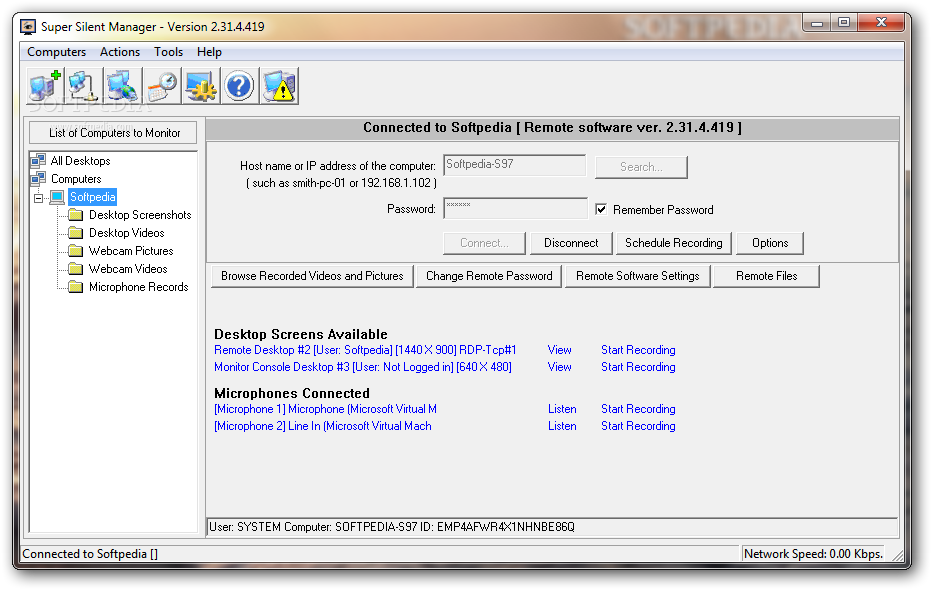The height and width of the screenshot is (590, 932).
Task: Click the Password input field
Action: pos(515,209)
